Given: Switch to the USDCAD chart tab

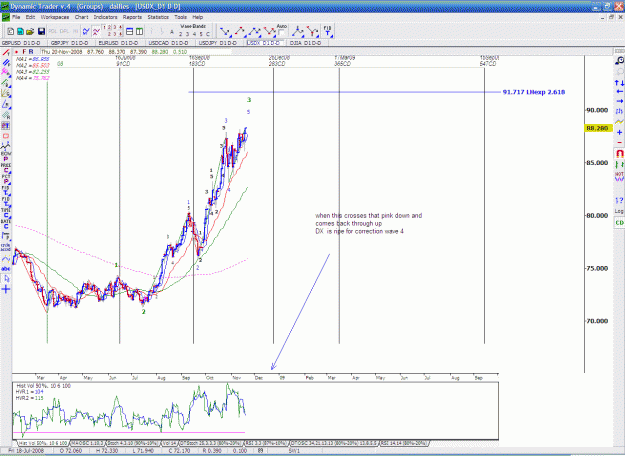Looking at the screenshot, I should coord(168,43).
